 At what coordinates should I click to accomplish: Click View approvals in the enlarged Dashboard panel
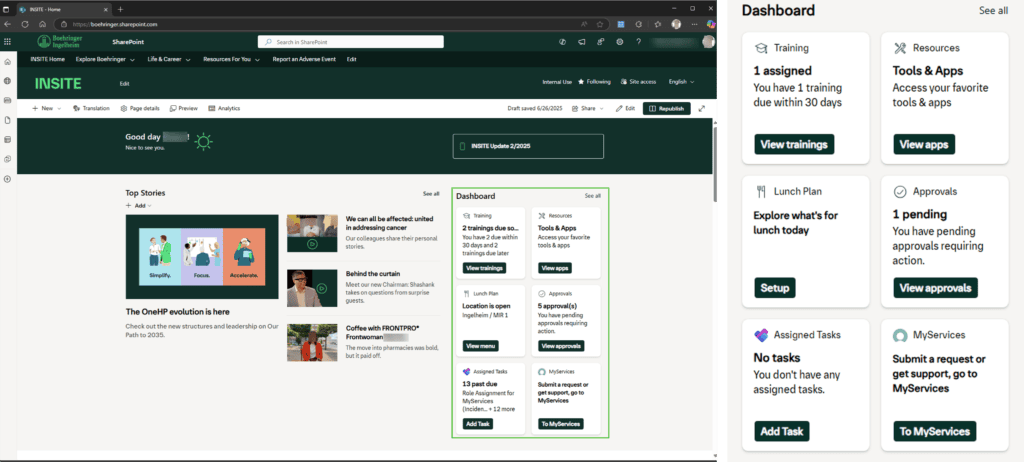[935, 288]
